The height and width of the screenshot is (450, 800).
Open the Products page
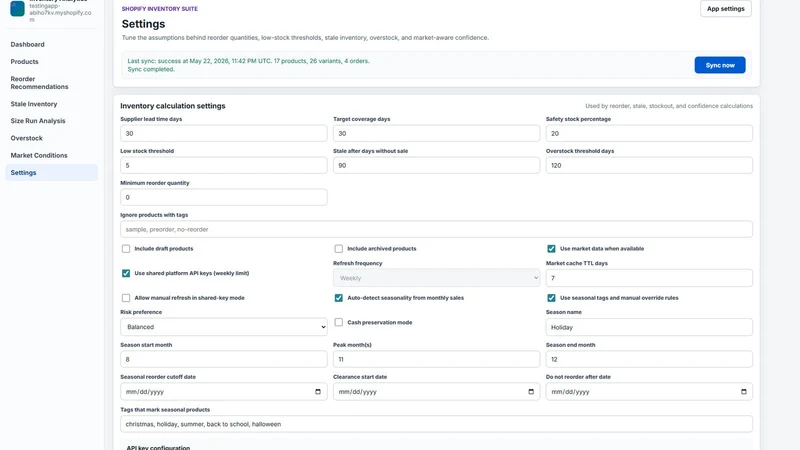(24, 62)
